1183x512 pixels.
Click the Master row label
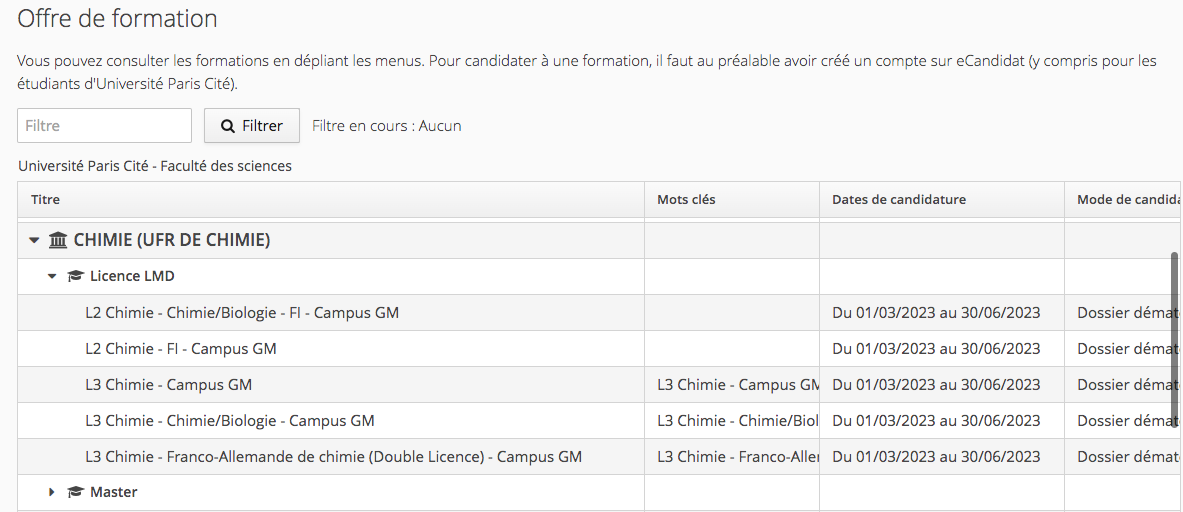click(x=114, y=492)
